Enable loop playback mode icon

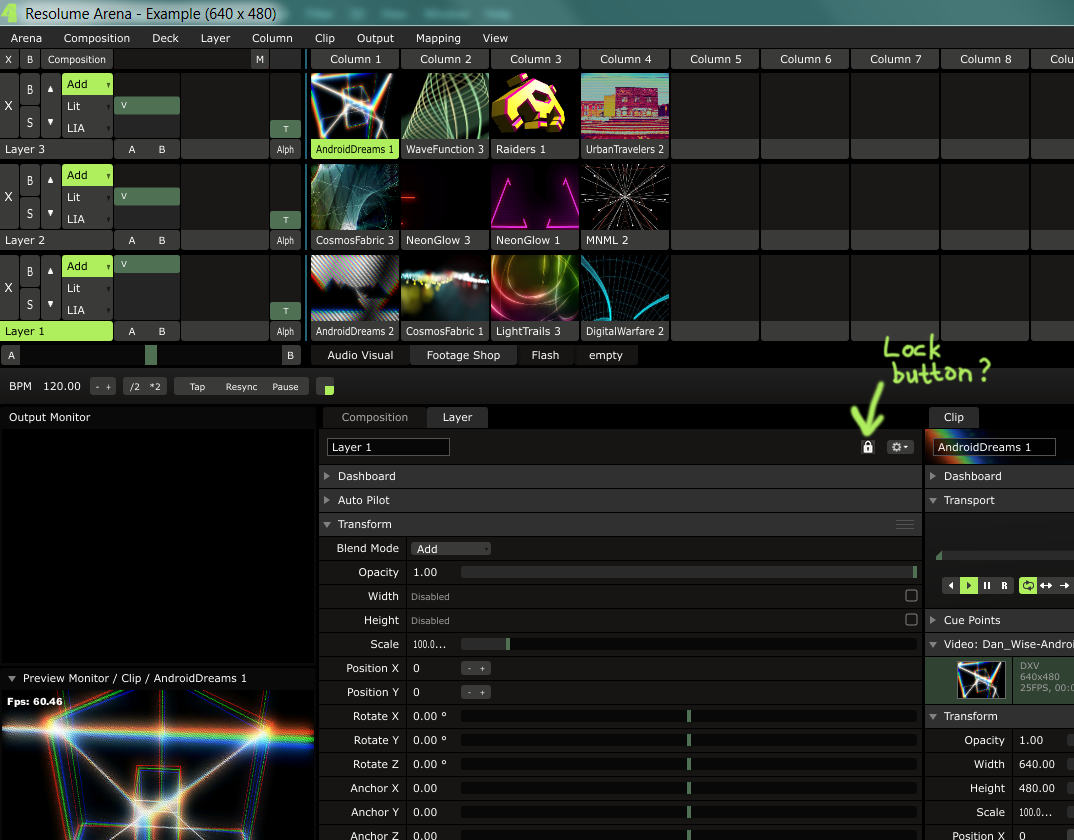(x=1027, y=585)
